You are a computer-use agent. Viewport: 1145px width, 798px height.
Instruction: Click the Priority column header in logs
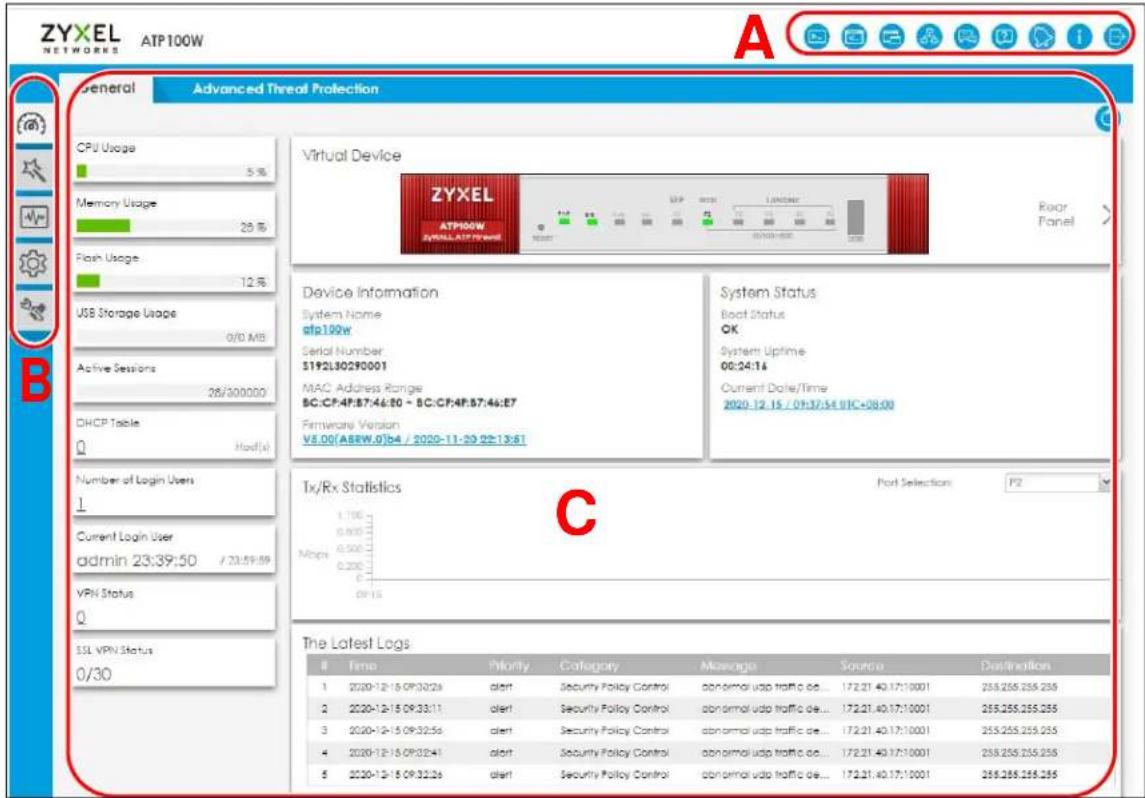(509, 666)
